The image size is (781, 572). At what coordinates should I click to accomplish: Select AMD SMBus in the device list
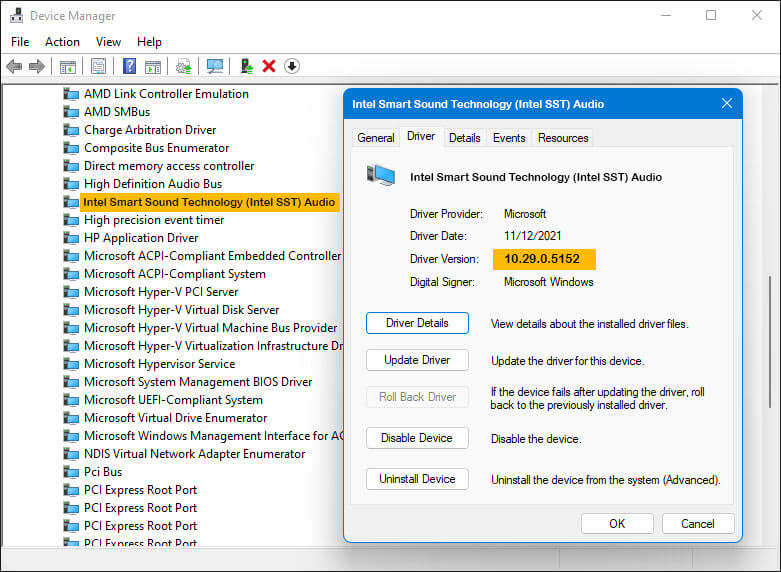[x=117, y=112]
